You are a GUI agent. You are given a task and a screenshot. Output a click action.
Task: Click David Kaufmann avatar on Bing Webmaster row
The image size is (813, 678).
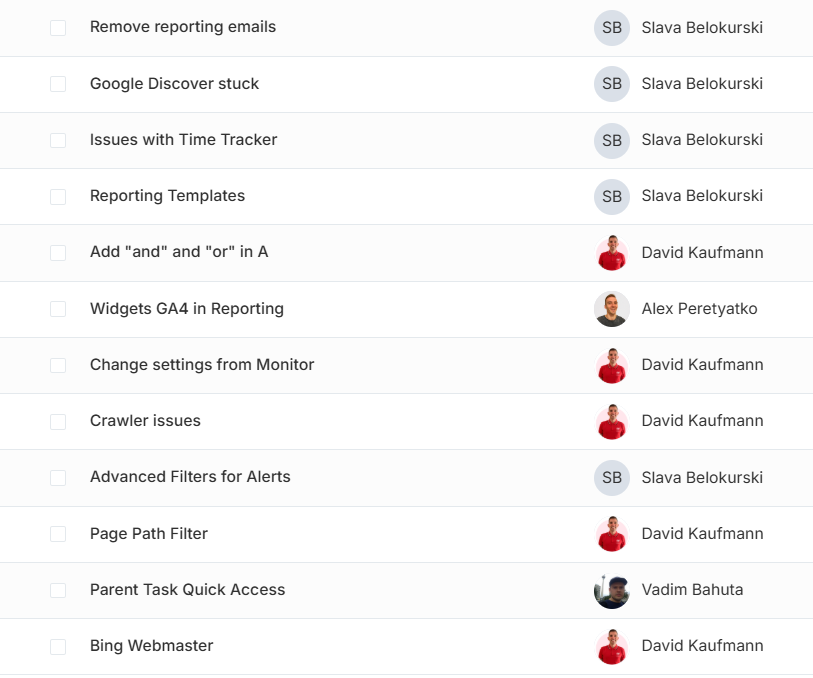pyautogui.click(x=611, y=646)
